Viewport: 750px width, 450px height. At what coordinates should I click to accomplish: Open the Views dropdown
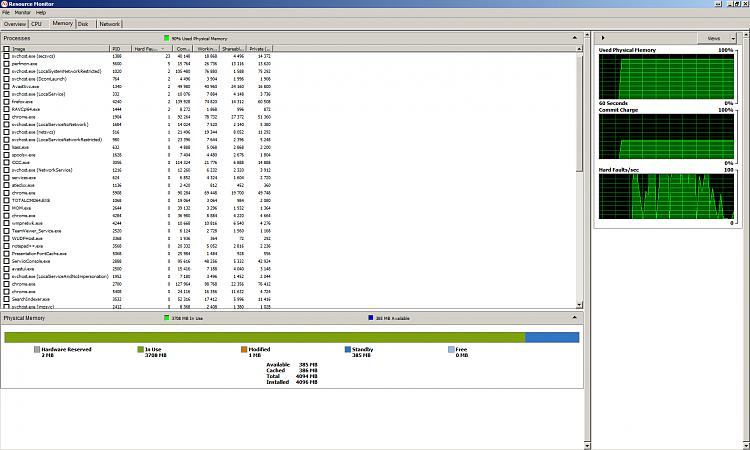point(717,38)
